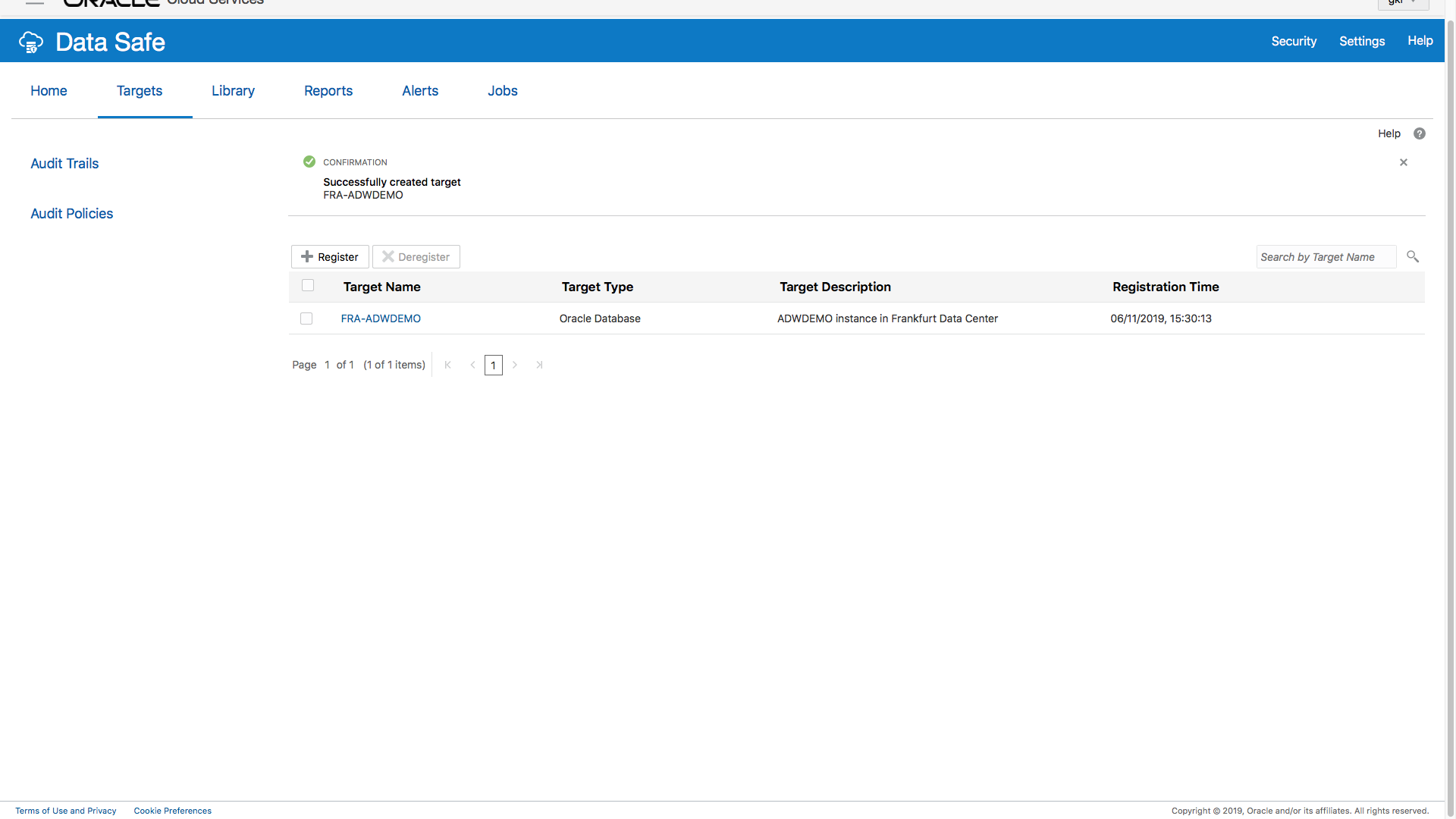
Task: Check the FRA-ADWDEMO row checkbox
Action: 306,318
